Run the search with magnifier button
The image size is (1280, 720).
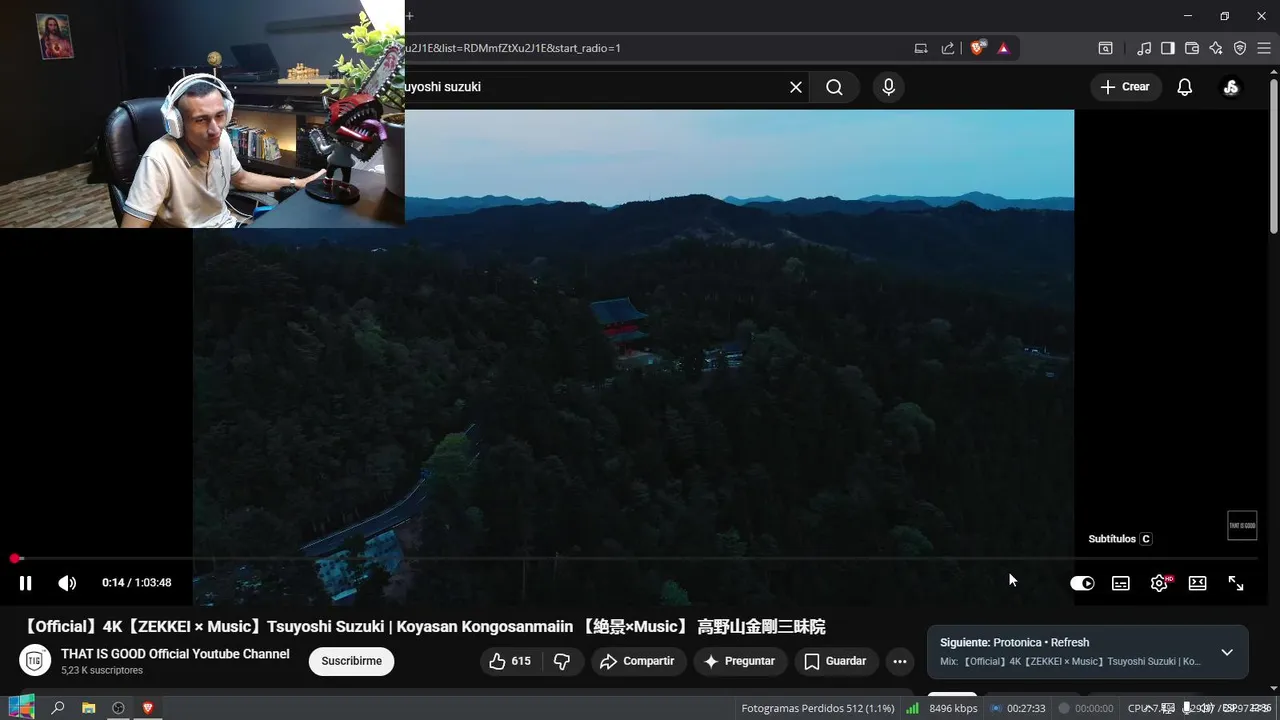point(834,87)
